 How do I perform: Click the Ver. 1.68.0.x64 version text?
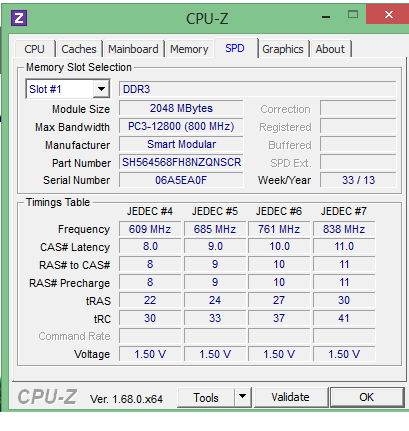point(126,399)
